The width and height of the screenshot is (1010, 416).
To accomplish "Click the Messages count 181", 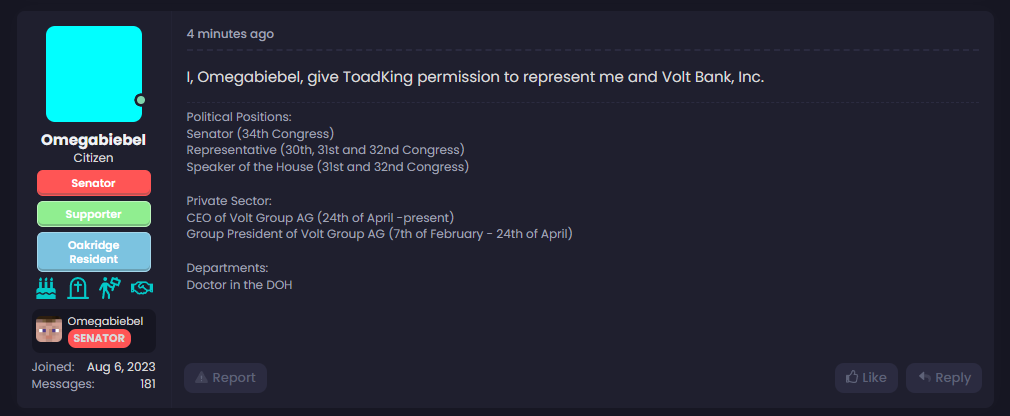I will [x=147, y=384].
